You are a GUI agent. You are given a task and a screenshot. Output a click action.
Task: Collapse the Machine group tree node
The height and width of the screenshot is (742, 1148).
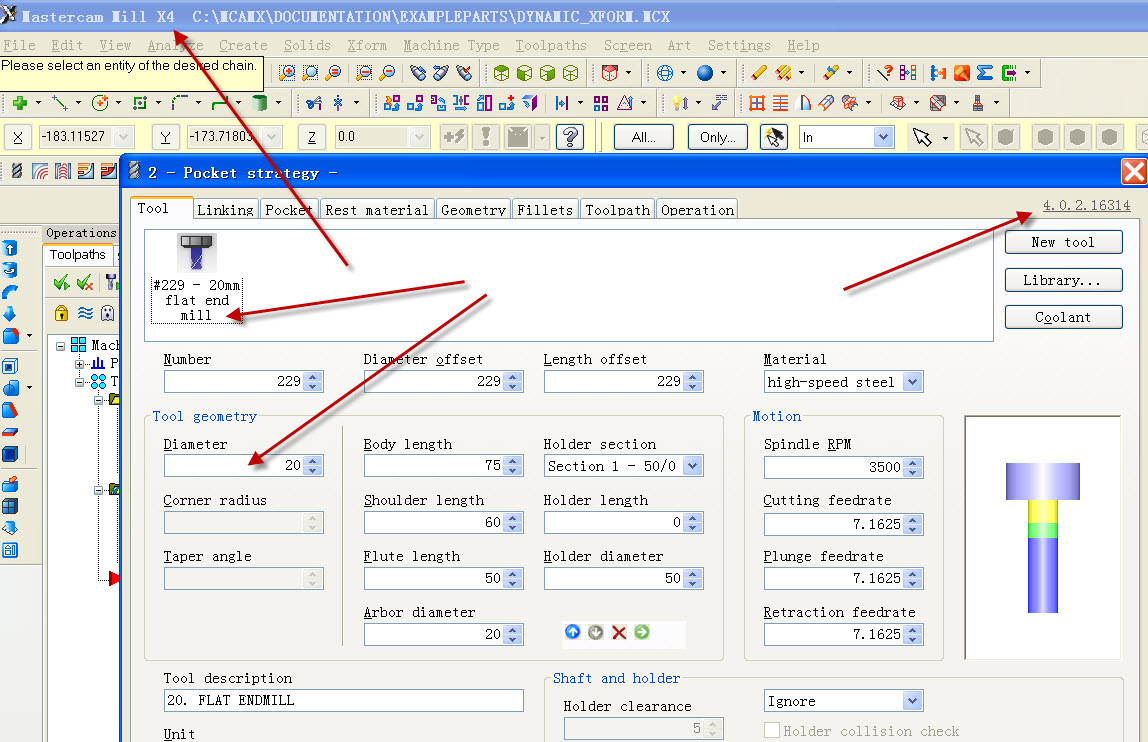click(61, 346)
